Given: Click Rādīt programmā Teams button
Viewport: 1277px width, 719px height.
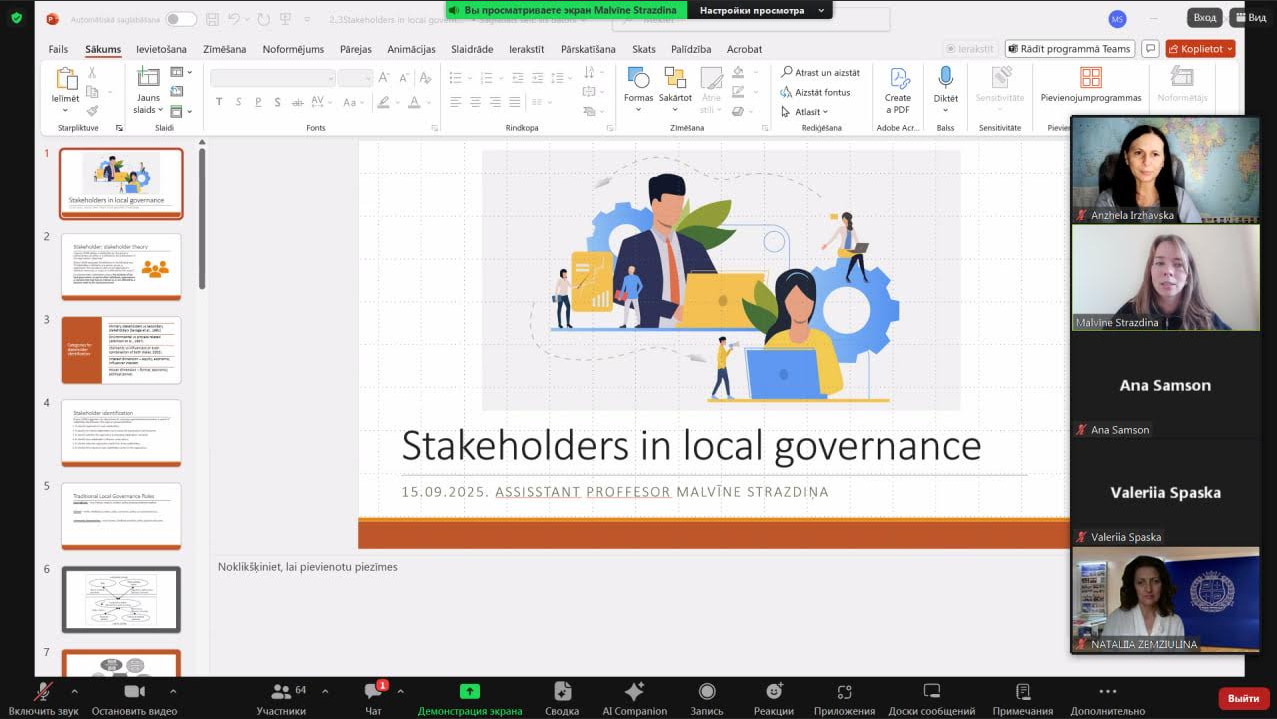Looking at the screenshot, I should (1069, 49).
